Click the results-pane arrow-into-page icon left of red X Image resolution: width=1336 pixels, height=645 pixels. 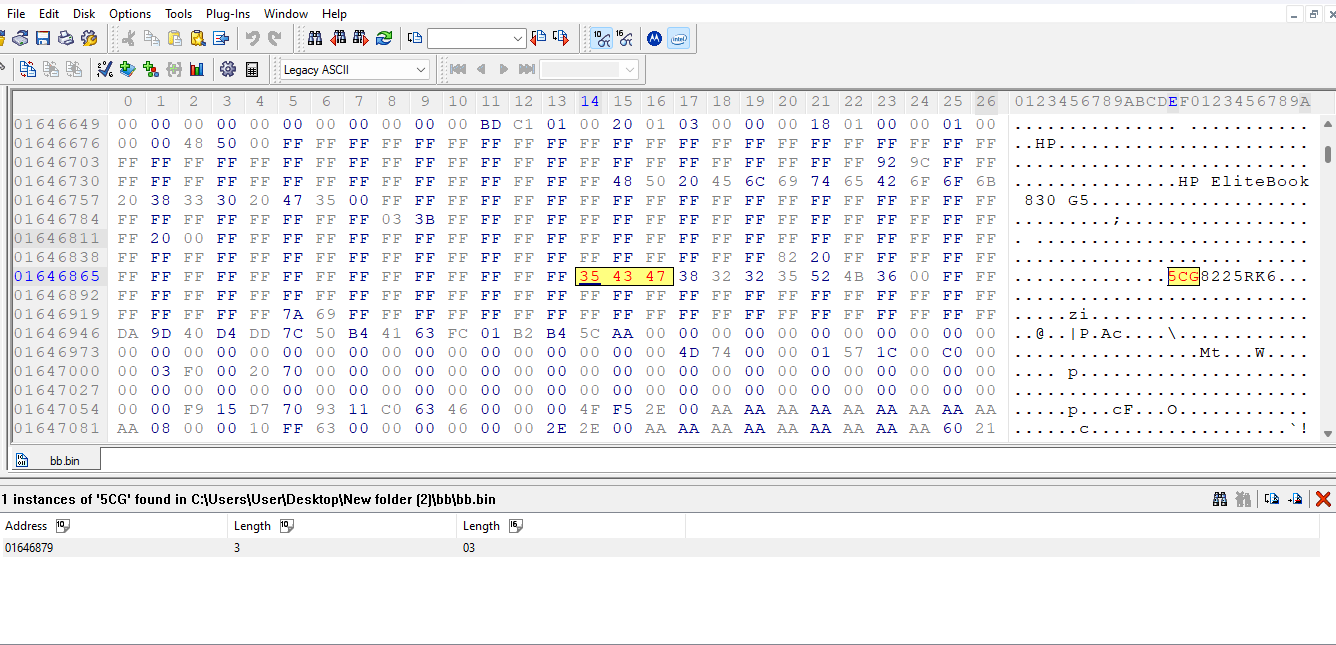click(x=1296, y=498)
